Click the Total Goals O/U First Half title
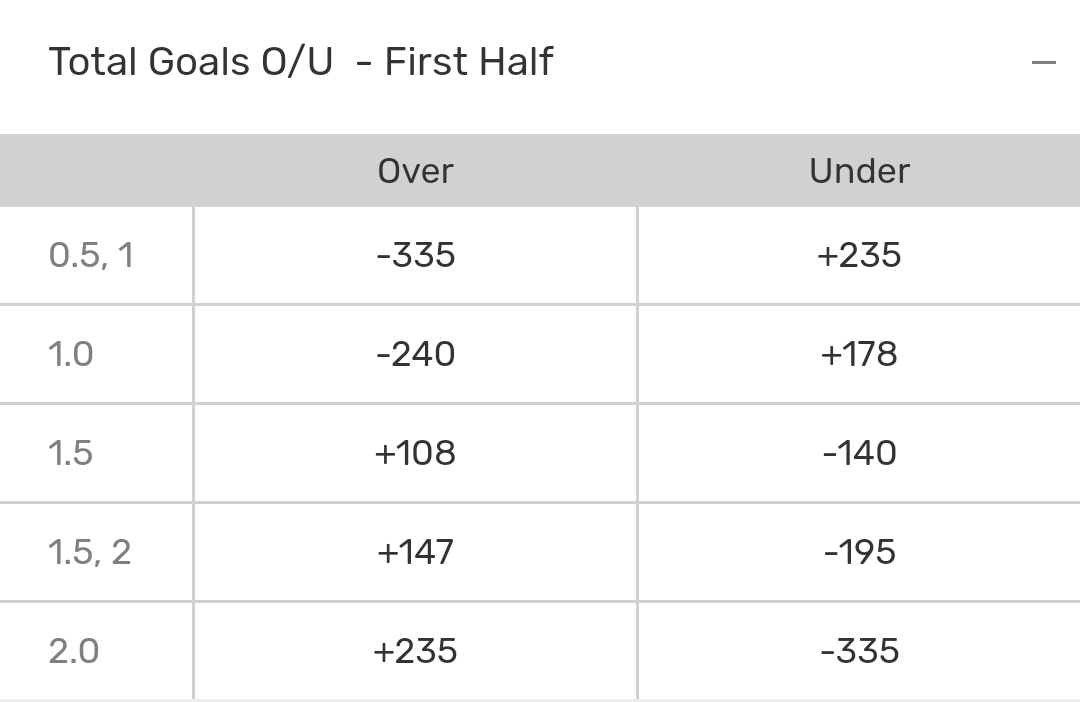The width and height of the screenshot is (1080, 702). pos(300,62)
